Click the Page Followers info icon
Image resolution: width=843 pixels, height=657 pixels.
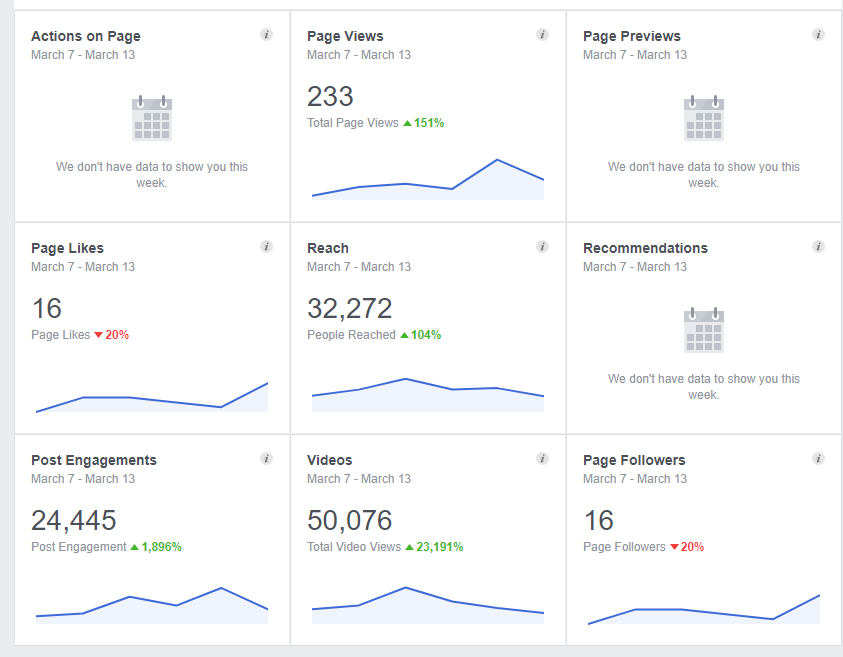(x=818, y=459)
